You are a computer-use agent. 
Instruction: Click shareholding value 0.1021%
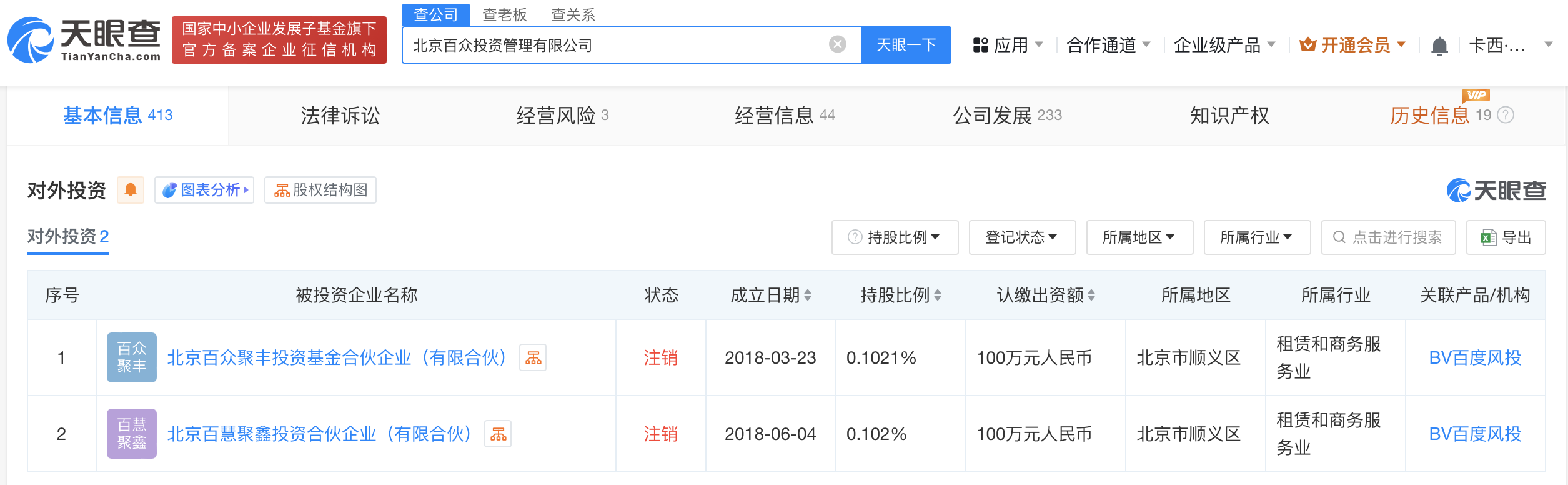881,357
